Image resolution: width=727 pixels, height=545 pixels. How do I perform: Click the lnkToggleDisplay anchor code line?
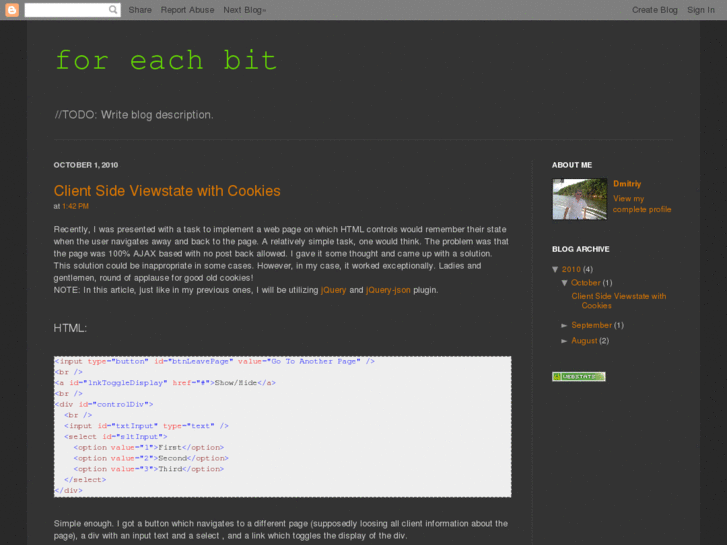pyautogui.click(x=165, y=383)
